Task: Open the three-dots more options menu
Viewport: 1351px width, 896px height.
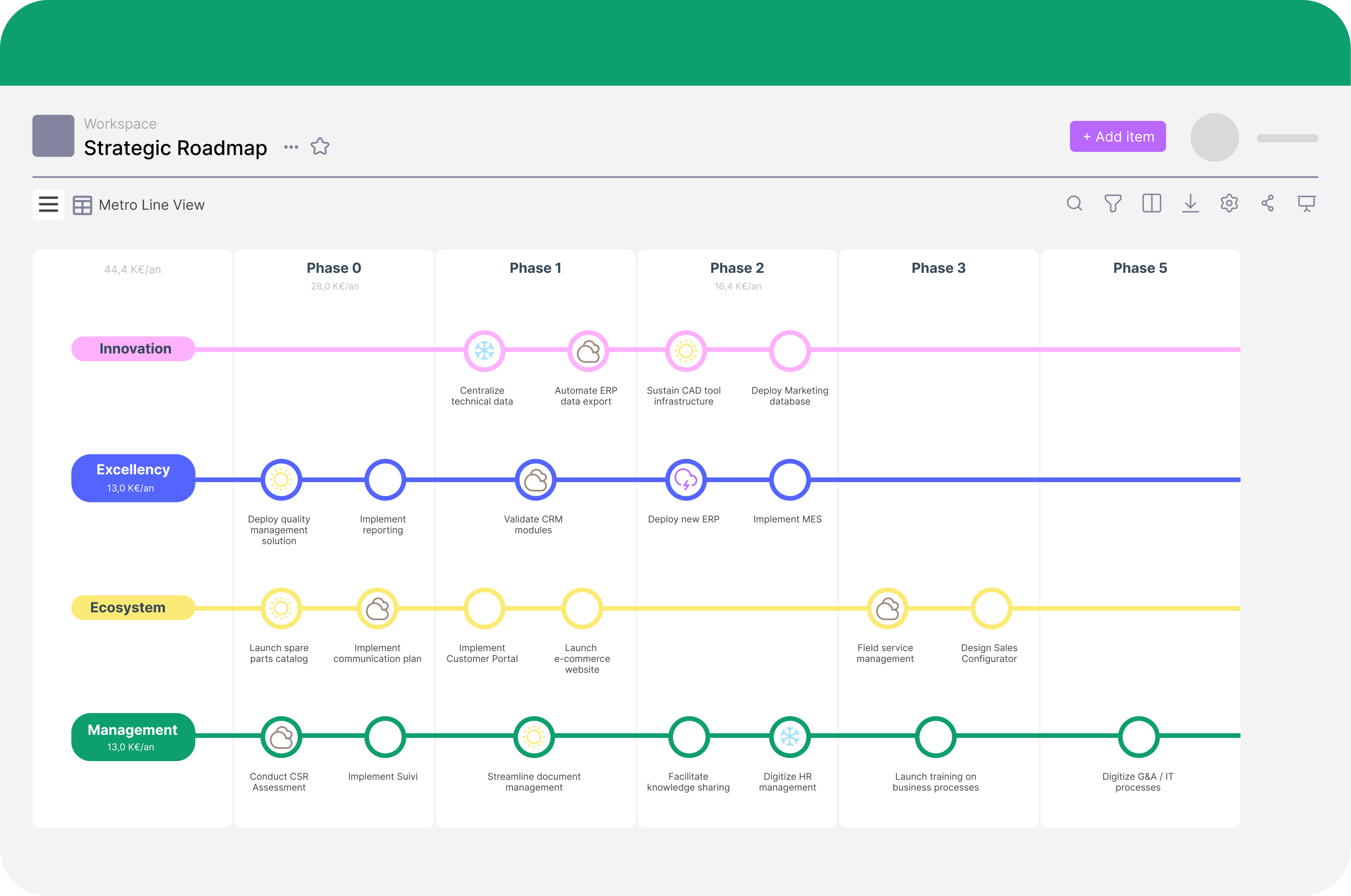Action: click(x=291, y=147)
